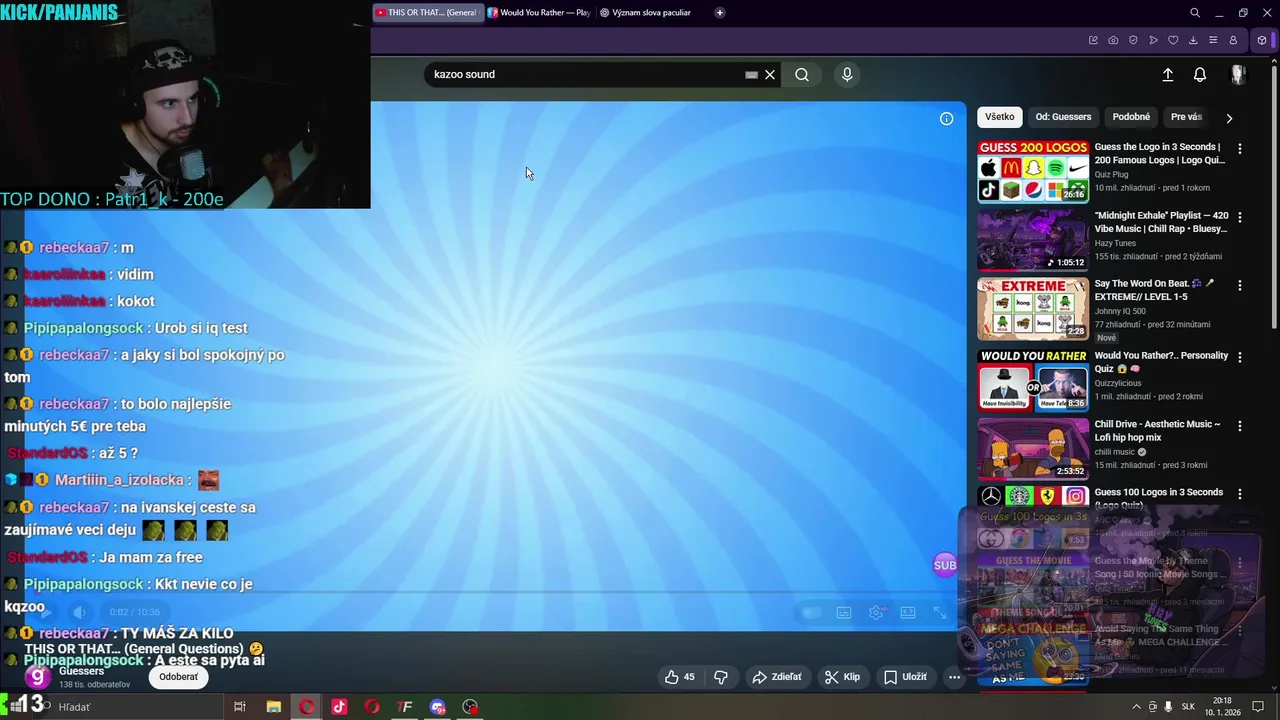
Task: Open options menu for Guess the Logo video
Action: click(x=1240, y=148)
